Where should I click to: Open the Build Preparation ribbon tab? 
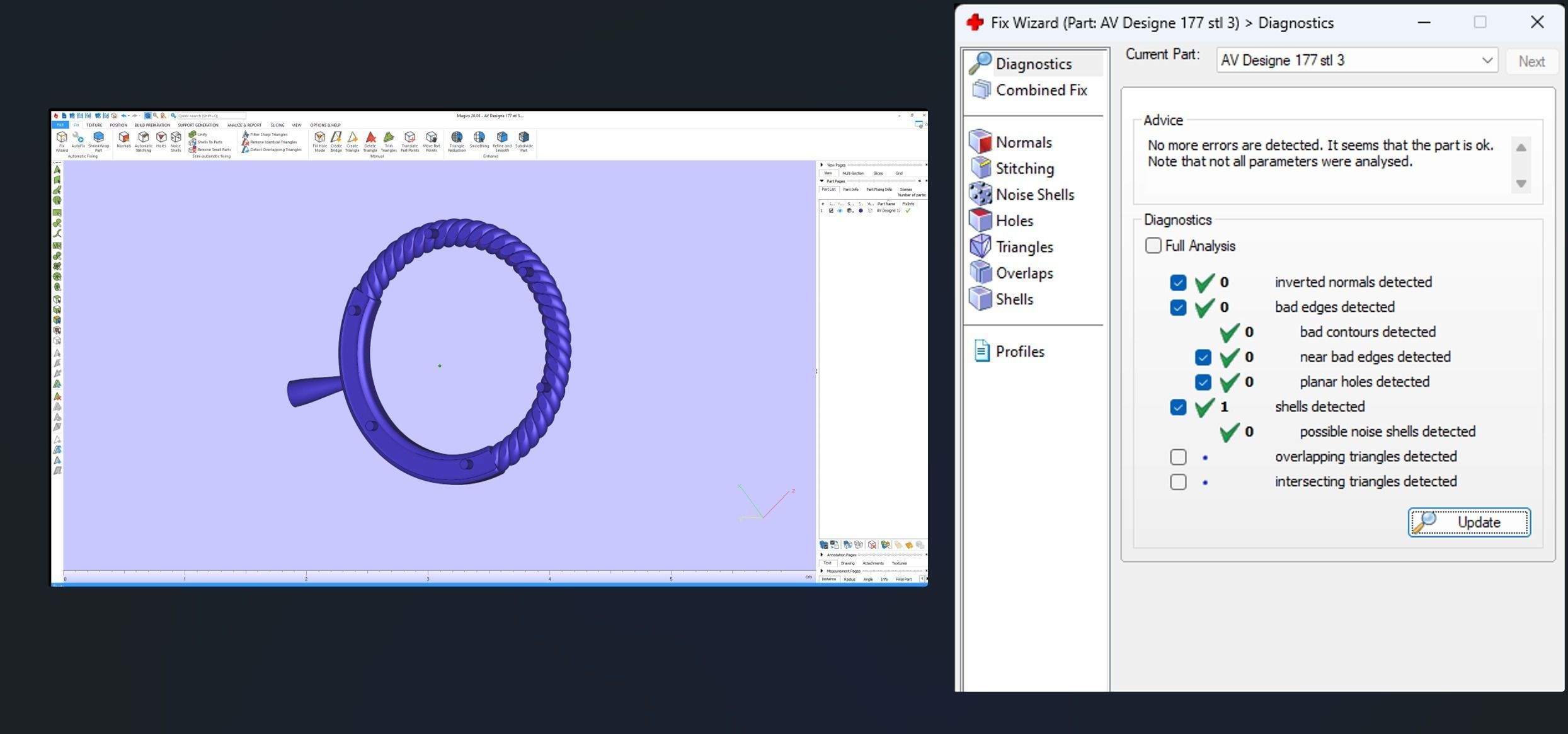152,125
